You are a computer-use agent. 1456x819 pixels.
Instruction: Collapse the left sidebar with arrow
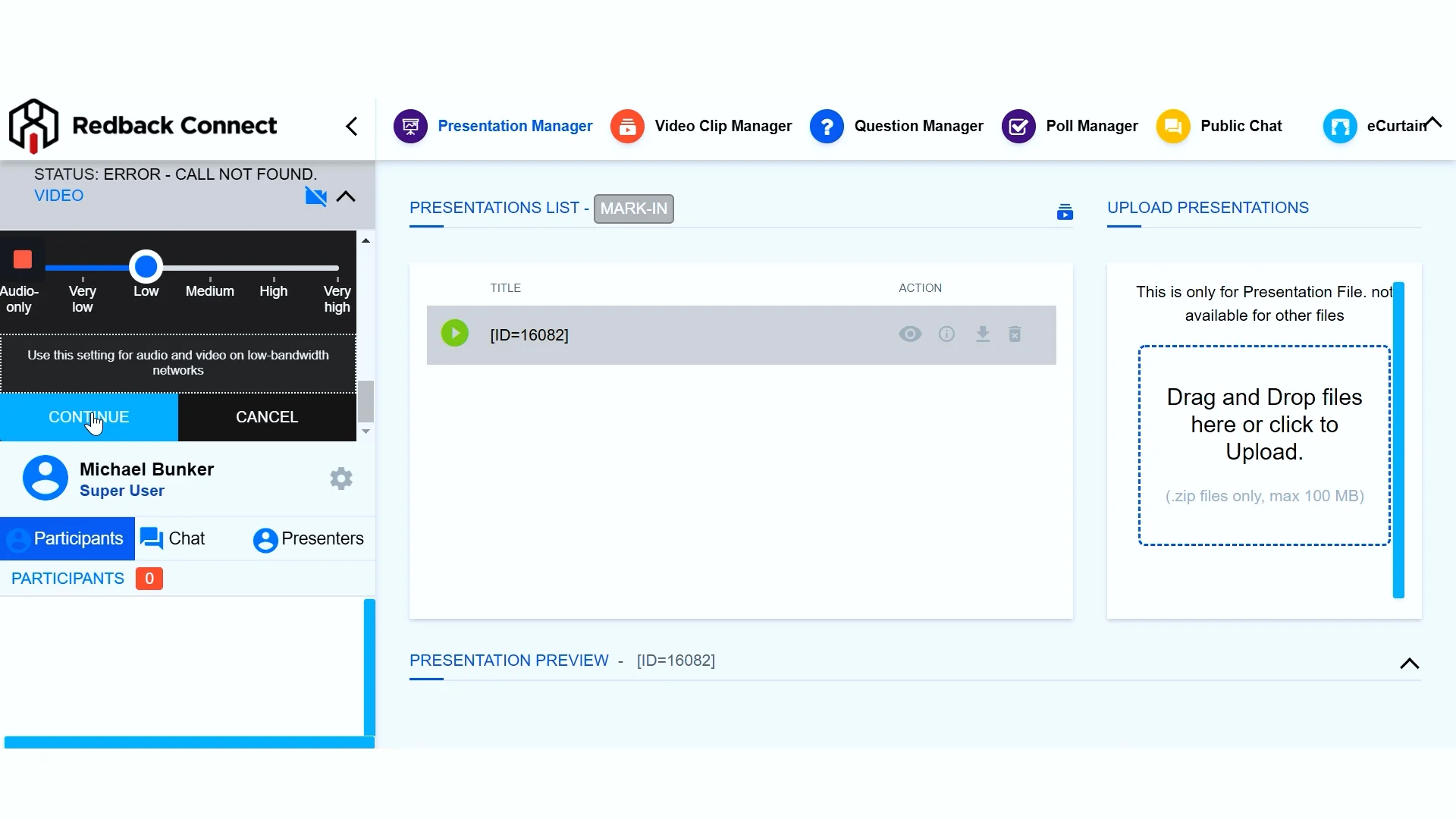click(352, 126)
